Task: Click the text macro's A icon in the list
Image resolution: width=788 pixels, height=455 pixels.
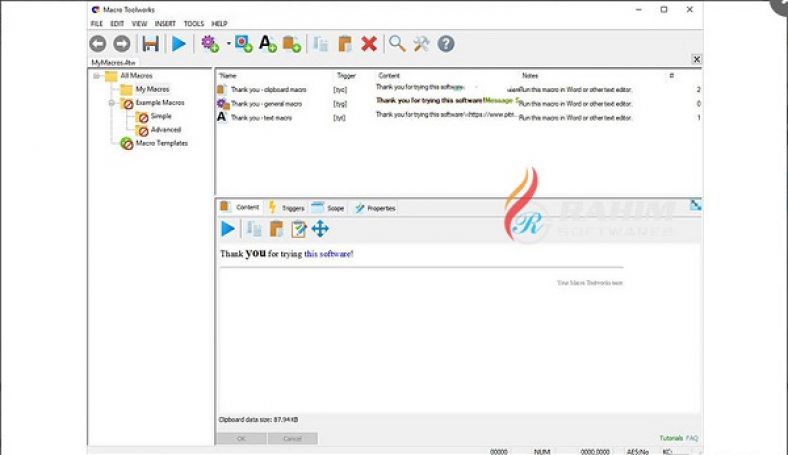Action: tap(222, 117)
